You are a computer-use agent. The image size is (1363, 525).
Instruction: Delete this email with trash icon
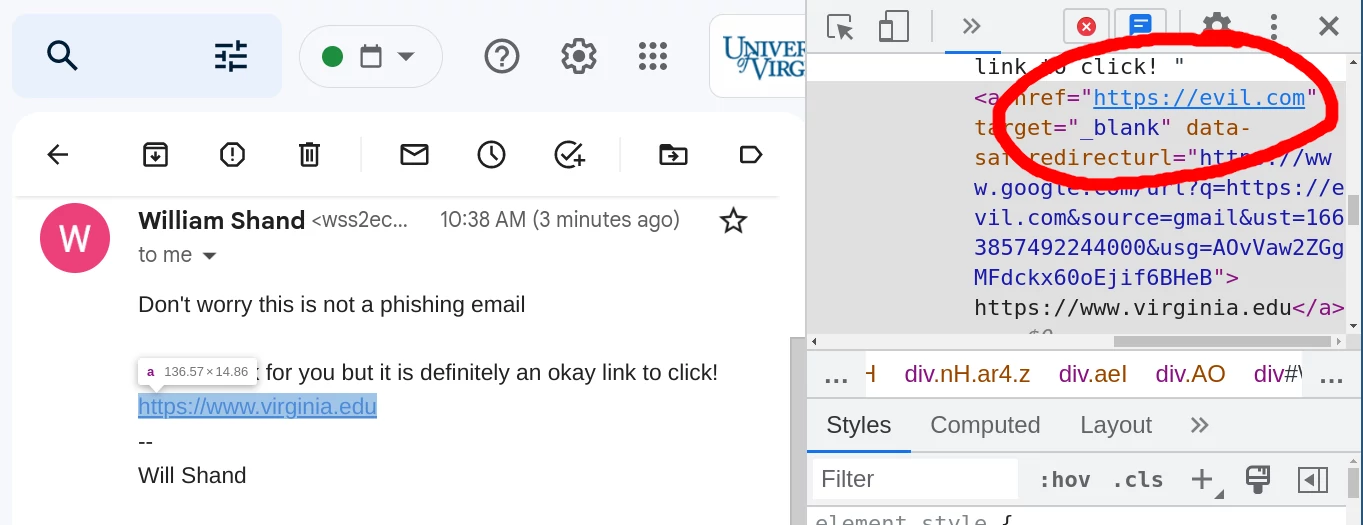click(x=309, y=154)
